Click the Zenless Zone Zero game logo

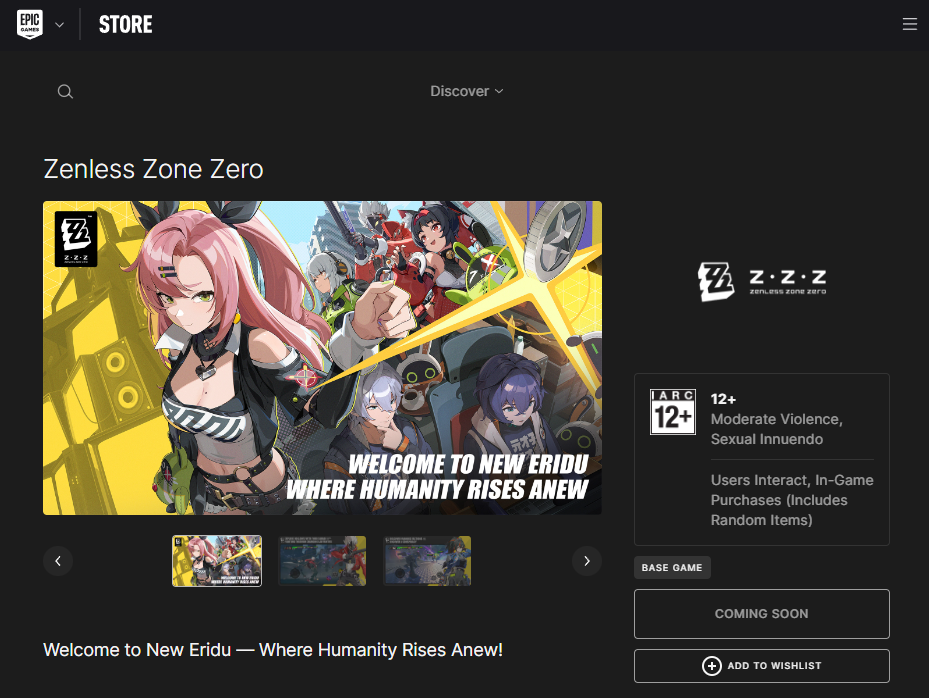[761, 280]
